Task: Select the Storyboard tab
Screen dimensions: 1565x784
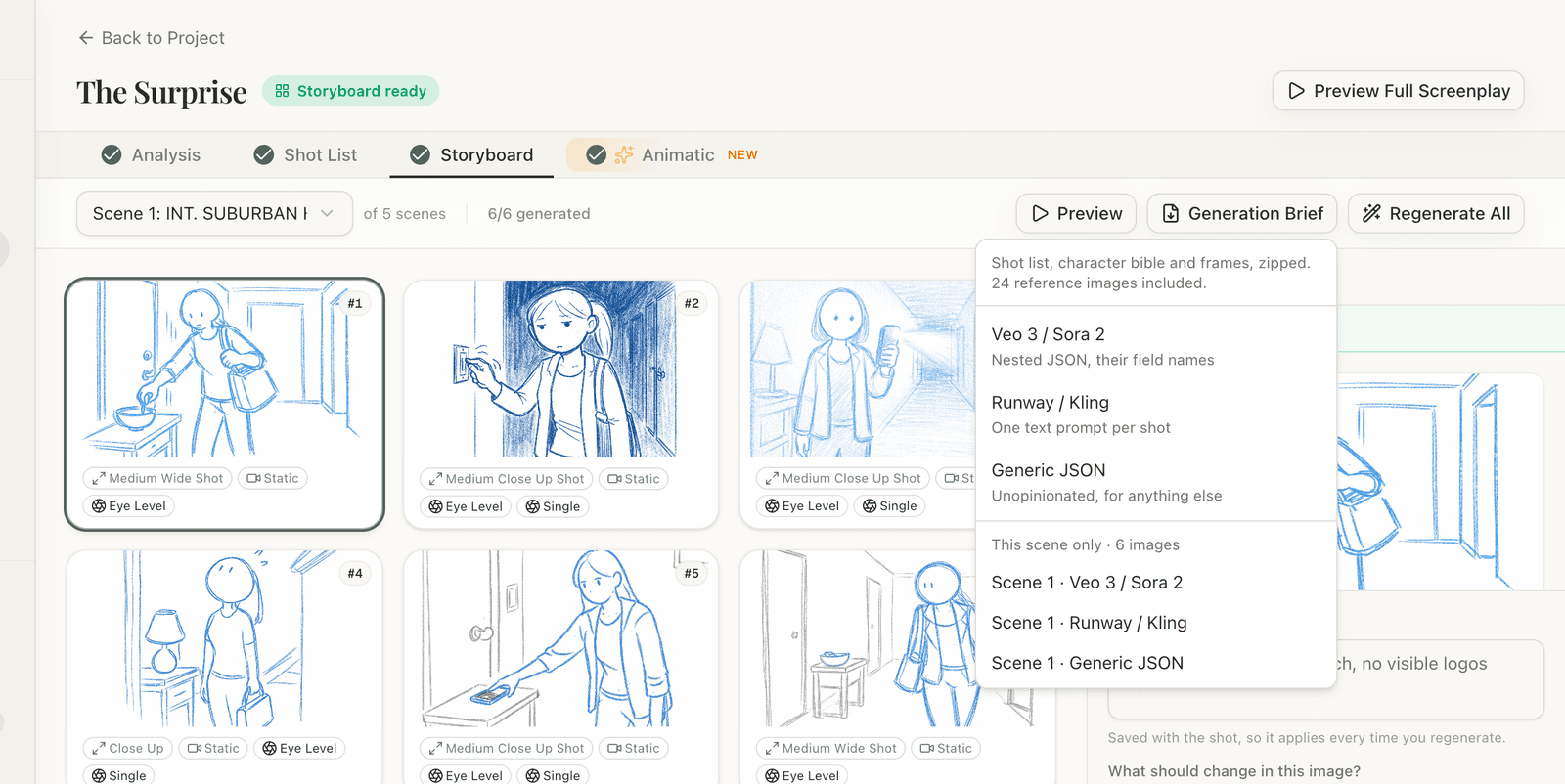Action: pos(471,154)
